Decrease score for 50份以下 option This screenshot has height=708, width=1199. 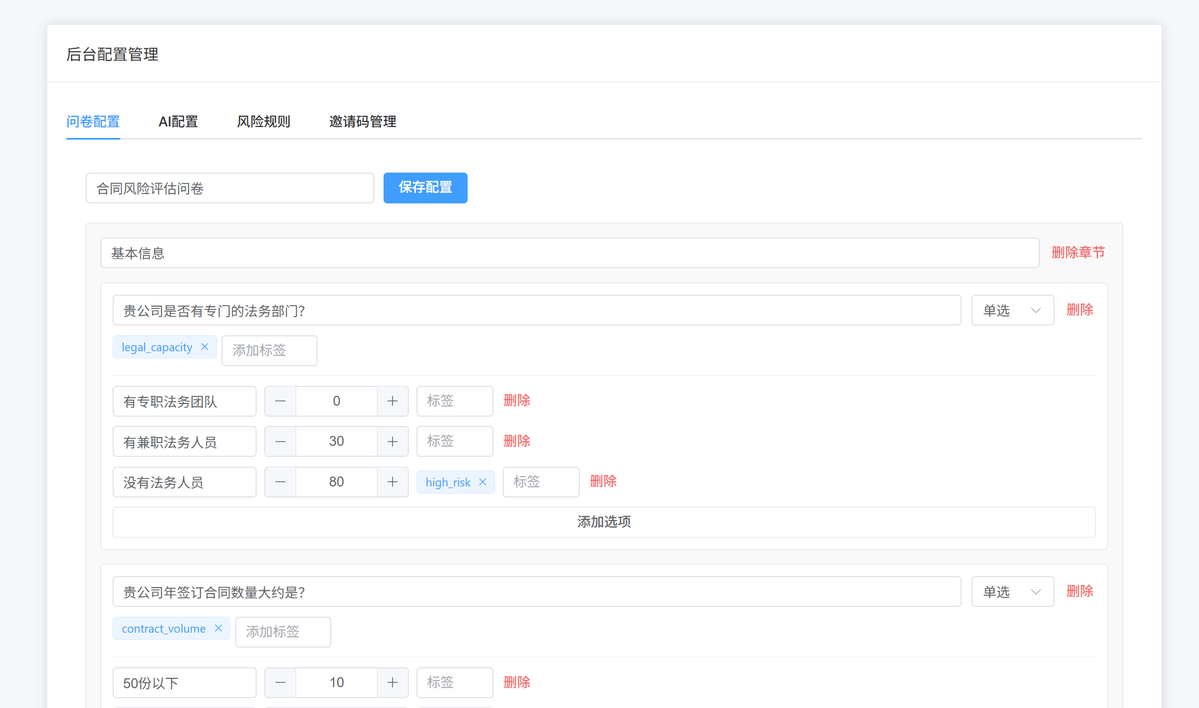(x=281, y=683)
